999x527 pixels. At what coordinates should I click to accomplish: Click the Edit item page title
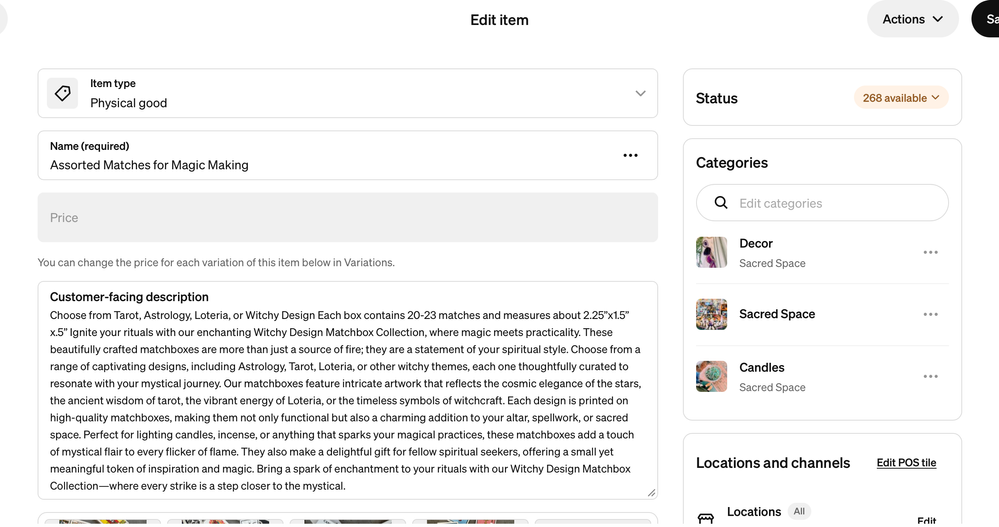coord(500,20)
